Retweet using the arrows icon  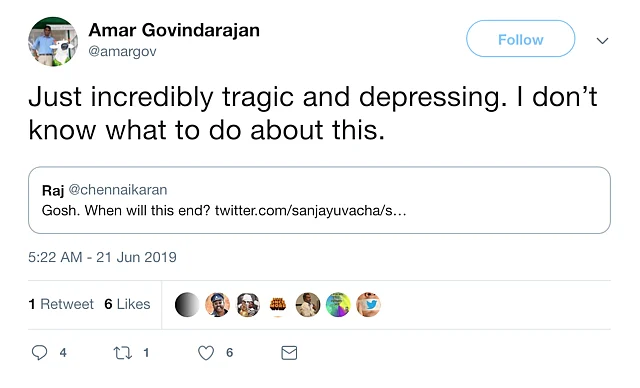click(122, 353)
